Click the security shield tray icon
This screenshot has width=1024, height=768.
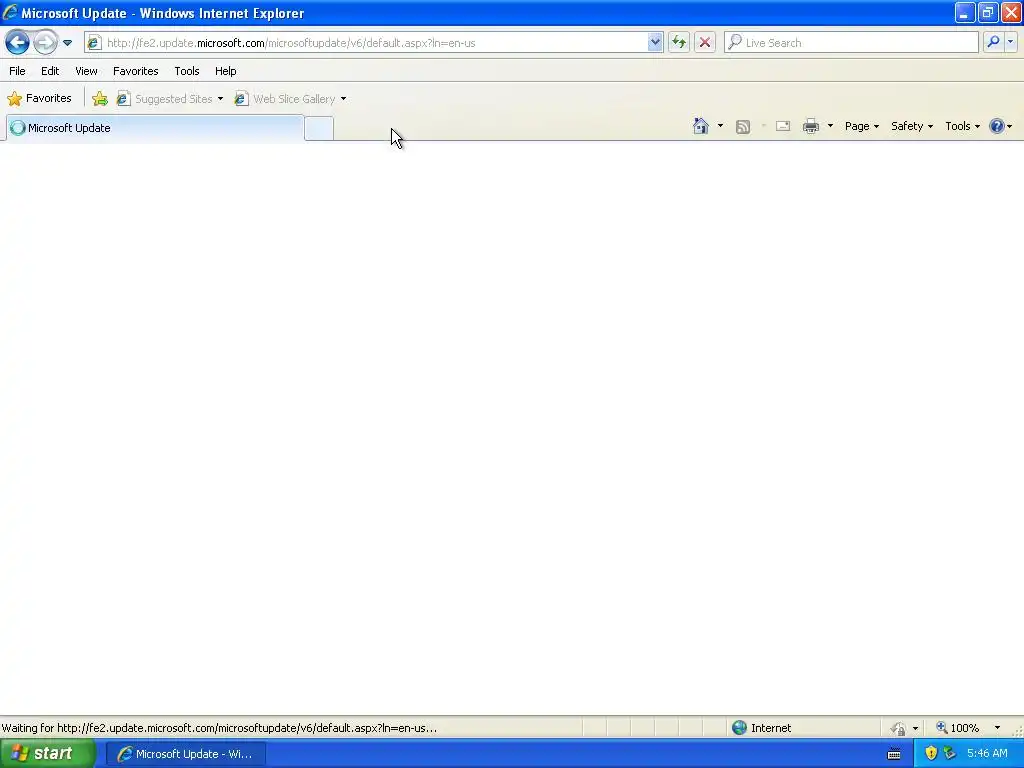click(x=931, y=753)
